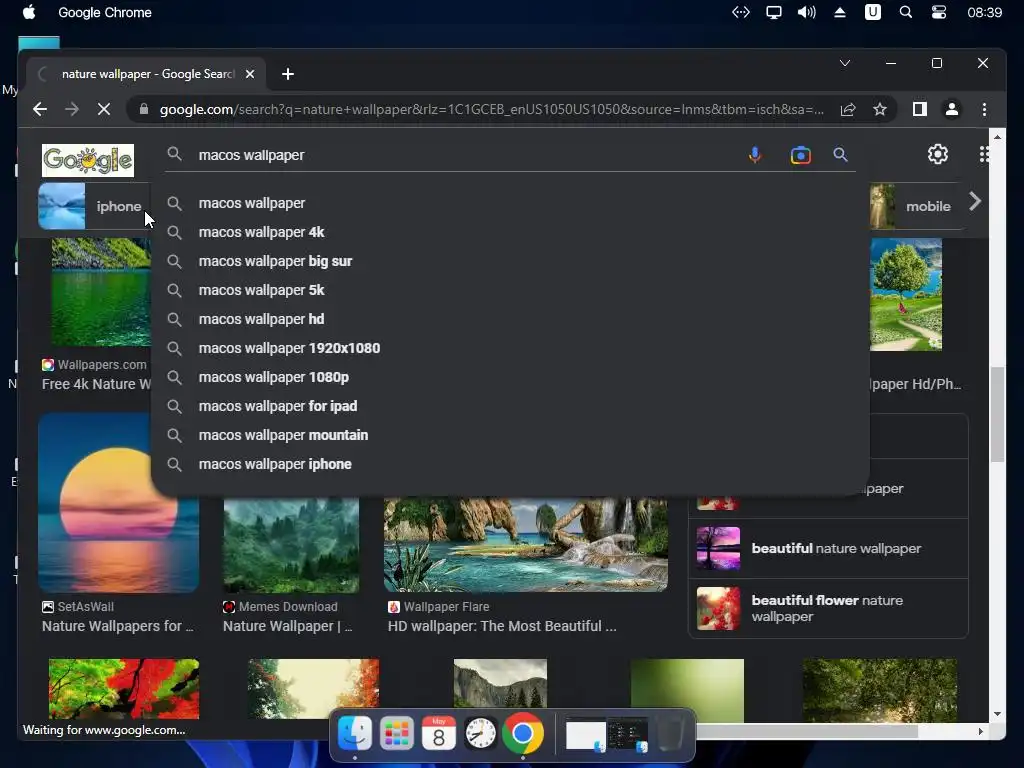This screenshot has height=768, width=1024.
Task: Open beautiful flower nature wallpaper related search
Action: (x=828, y=608)
